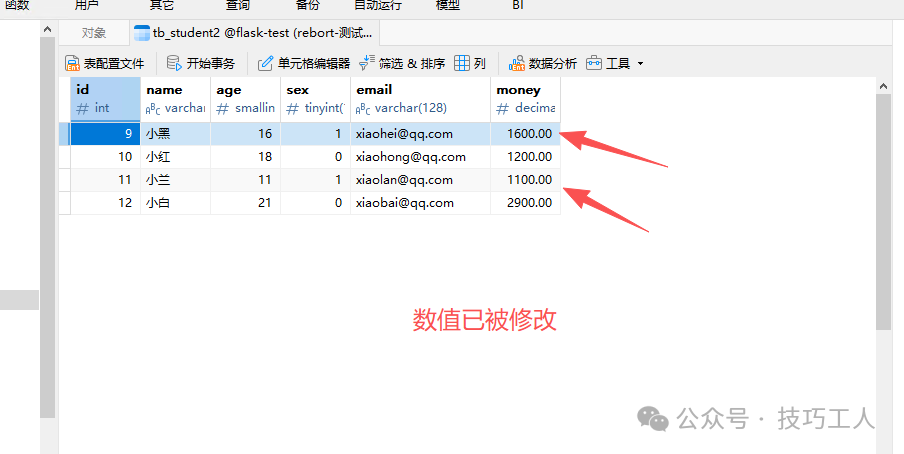Click the table icon on tb_student2 tab
904x454 pixels.
142,33
